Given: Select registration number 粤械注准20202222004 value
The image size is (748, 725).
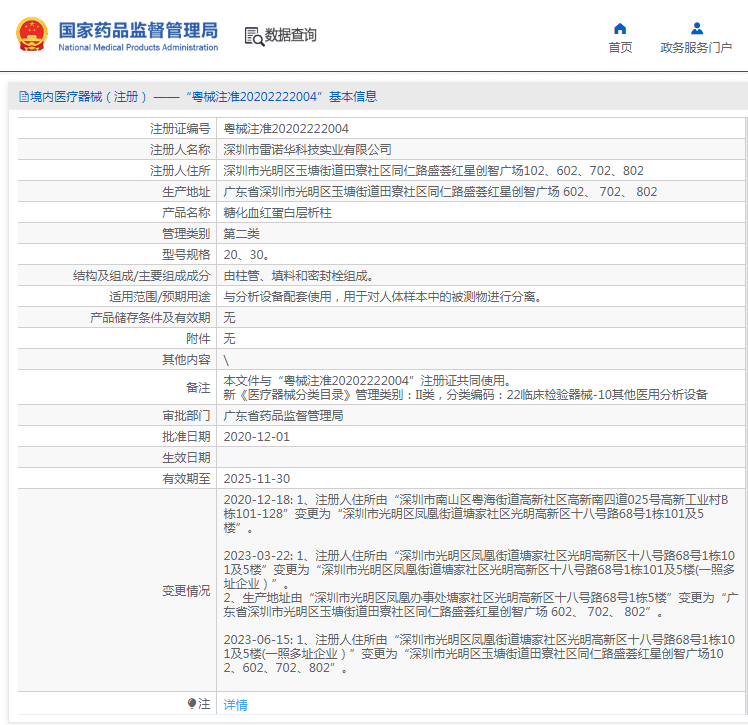Looking at the screenshot, I should pyautogui.click(x=286, y=129).
